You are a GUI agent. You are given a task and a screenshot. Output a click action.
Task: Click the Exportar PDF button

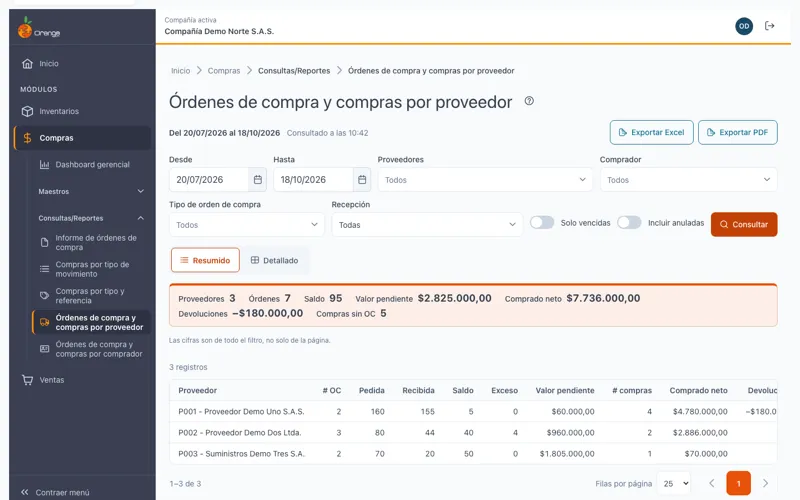point(738,133)
